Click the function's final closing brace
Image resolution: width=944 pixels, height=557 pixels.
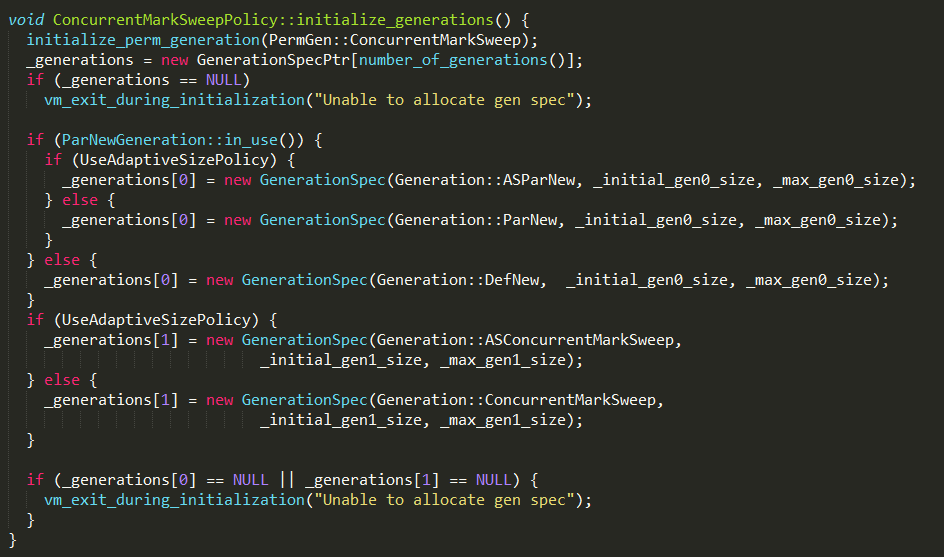[13, 540]
